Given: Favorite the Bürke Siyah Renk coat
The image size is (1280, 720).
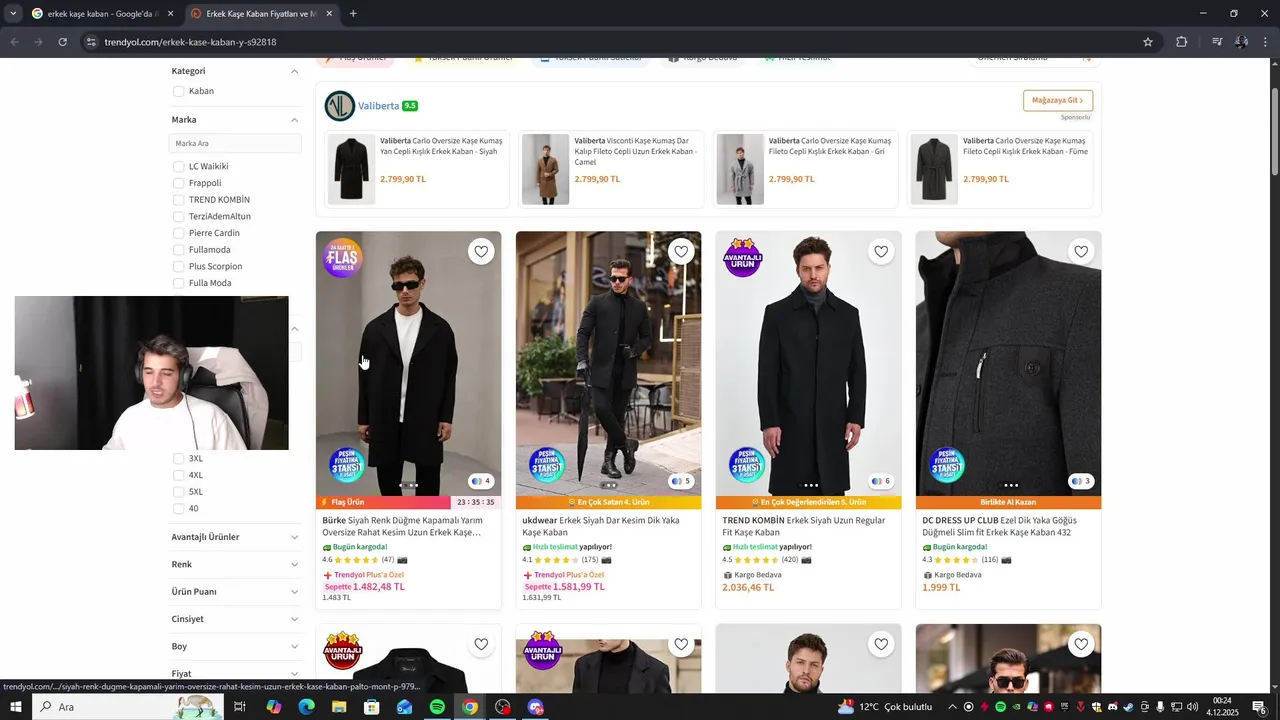Looking at the screenshot, I should (481, 252).
